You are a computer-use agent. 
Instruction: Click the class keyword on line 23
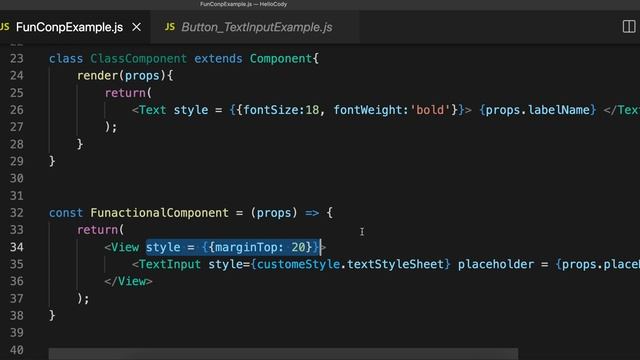66,59
